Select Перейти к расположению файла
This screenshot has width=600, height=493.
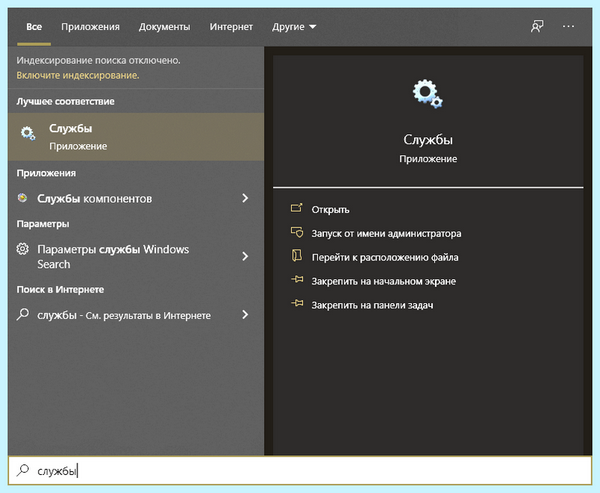(385, 257)
